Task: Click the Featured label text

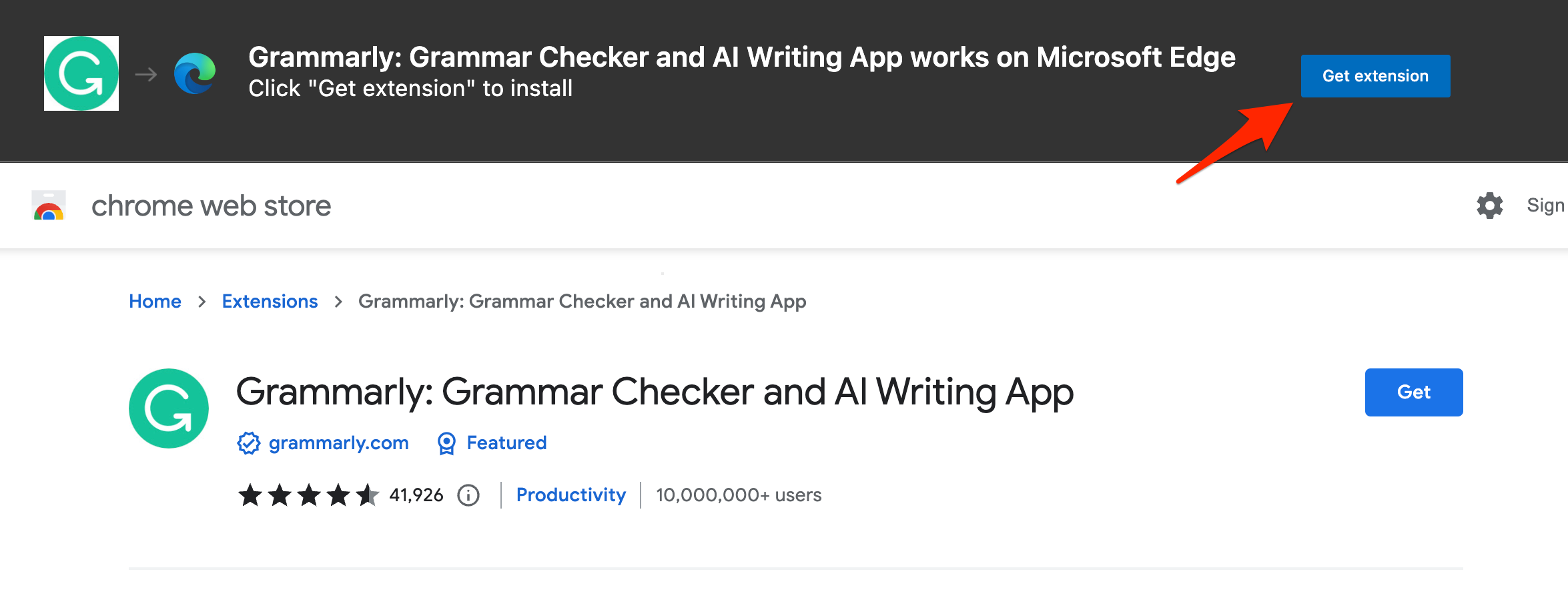Action: click(x=506, y=443)
